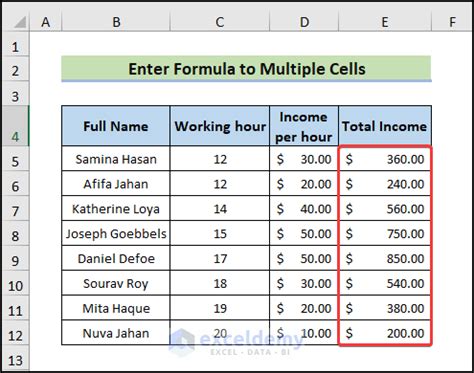Select row 13 header
Viewport: 474px width, 373px height.
click(x=15, y=358)
